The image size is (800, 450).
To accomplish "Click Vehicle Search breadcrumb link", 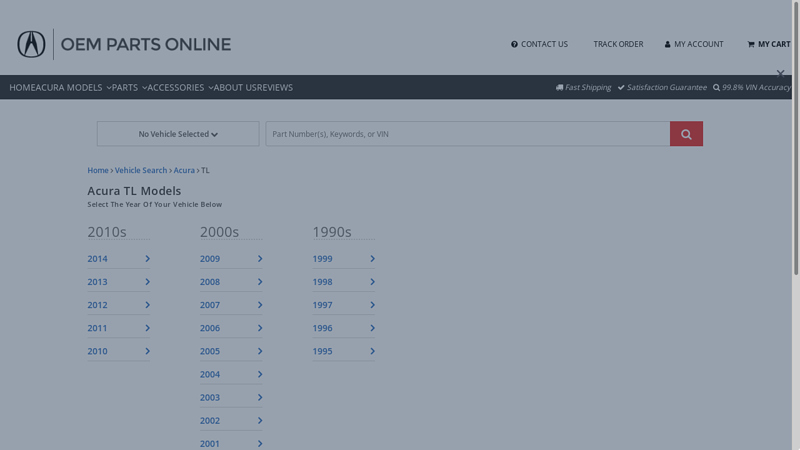I will tap(141, 171).
